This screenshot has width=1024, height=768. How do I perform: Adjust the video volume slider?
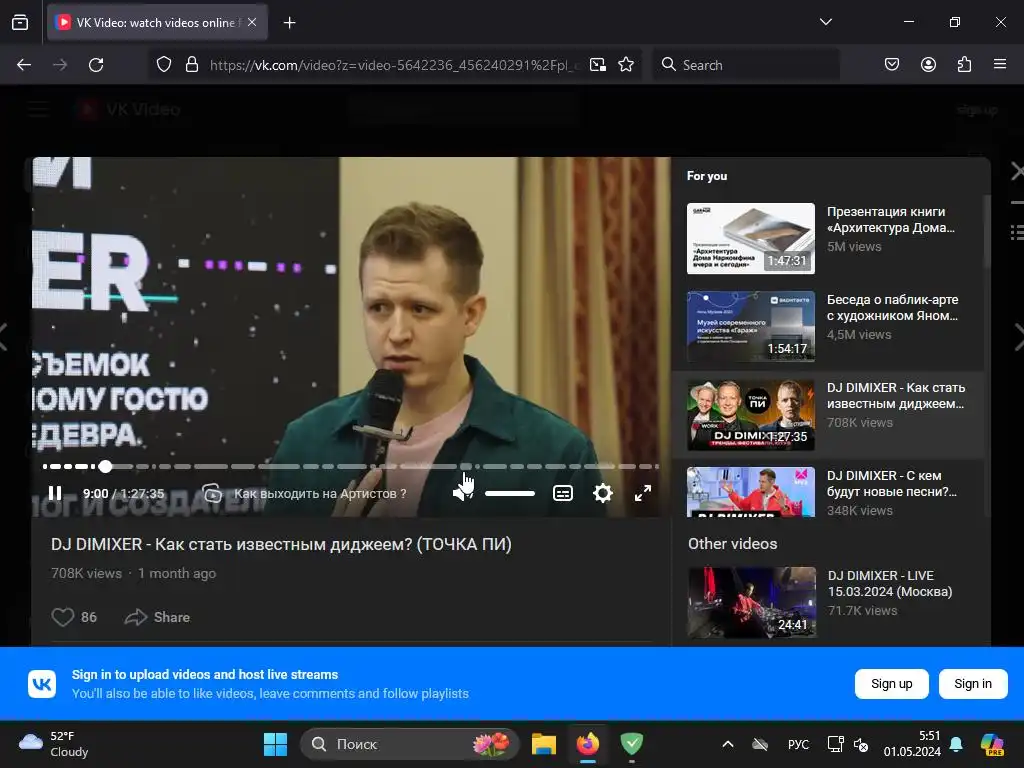point(510,493)
